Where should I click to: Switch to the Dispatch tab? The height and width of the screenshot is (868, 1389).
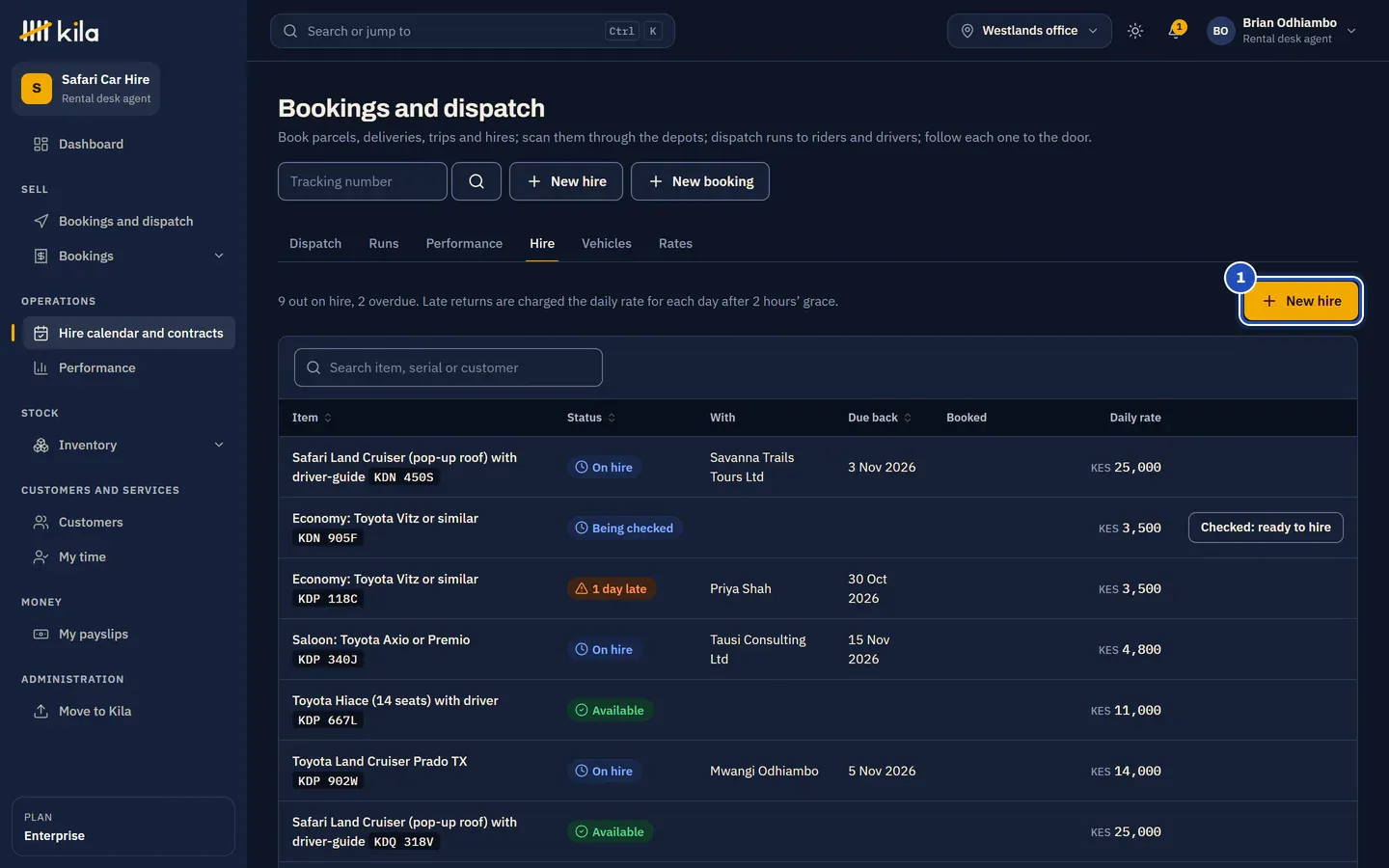315,243
